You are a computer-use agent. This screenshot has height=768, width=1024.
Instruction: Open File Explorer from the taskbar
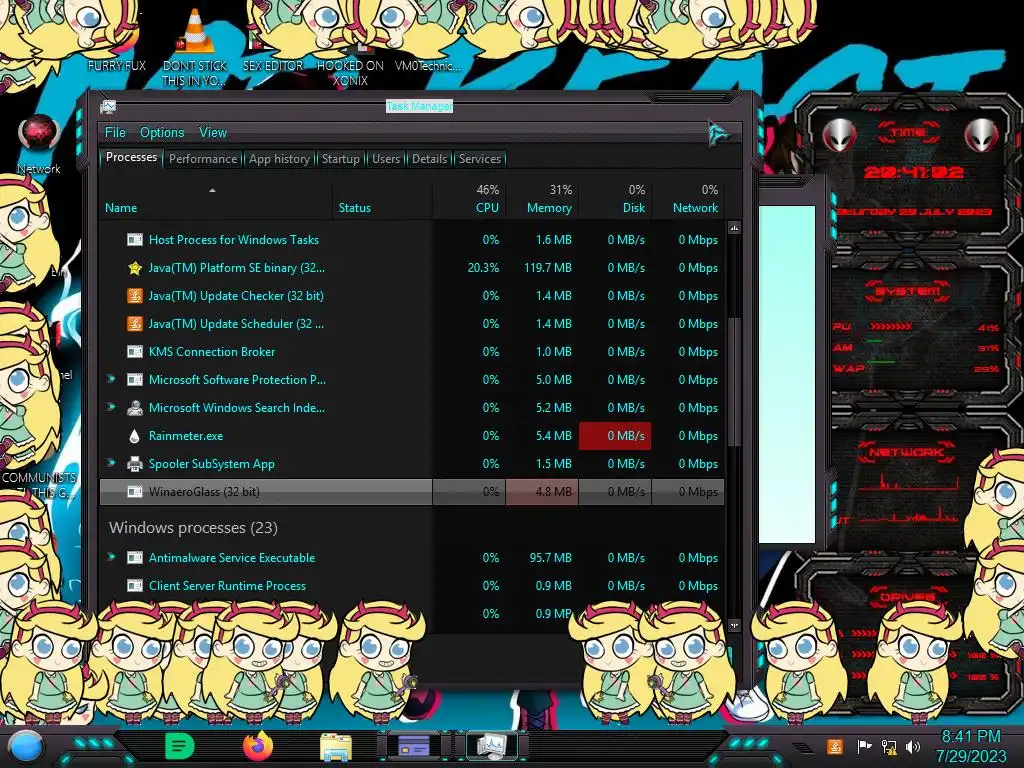[336, 746]
